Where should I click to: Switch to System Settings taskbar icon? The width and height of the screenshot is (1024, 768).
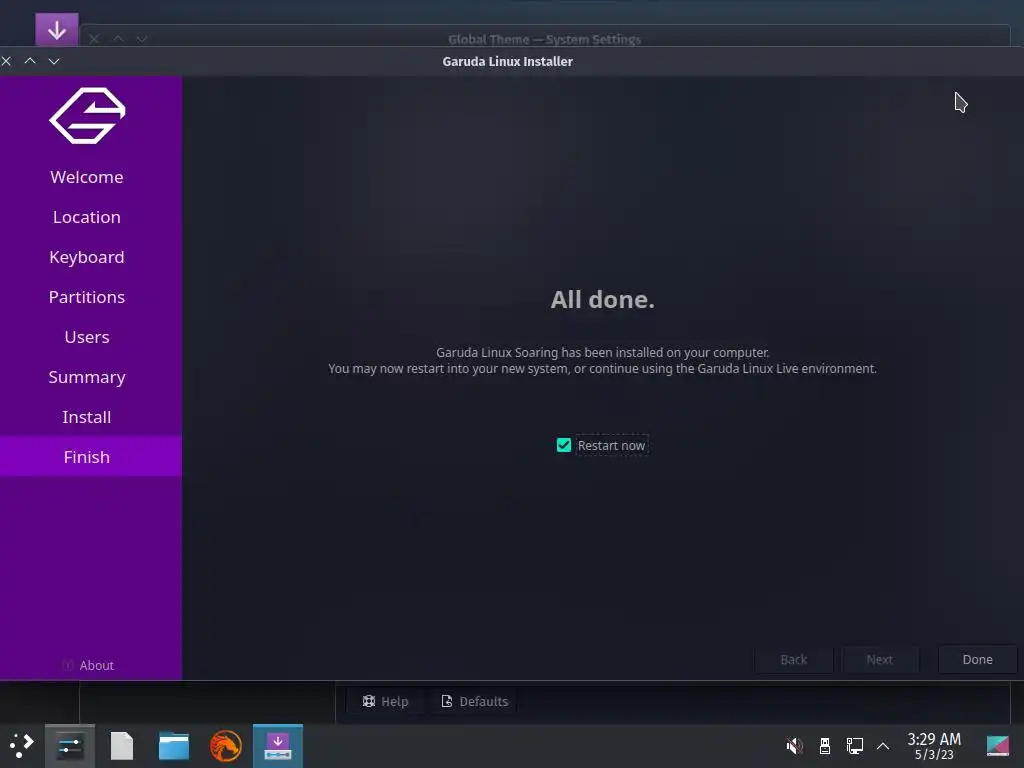point(70,746)
